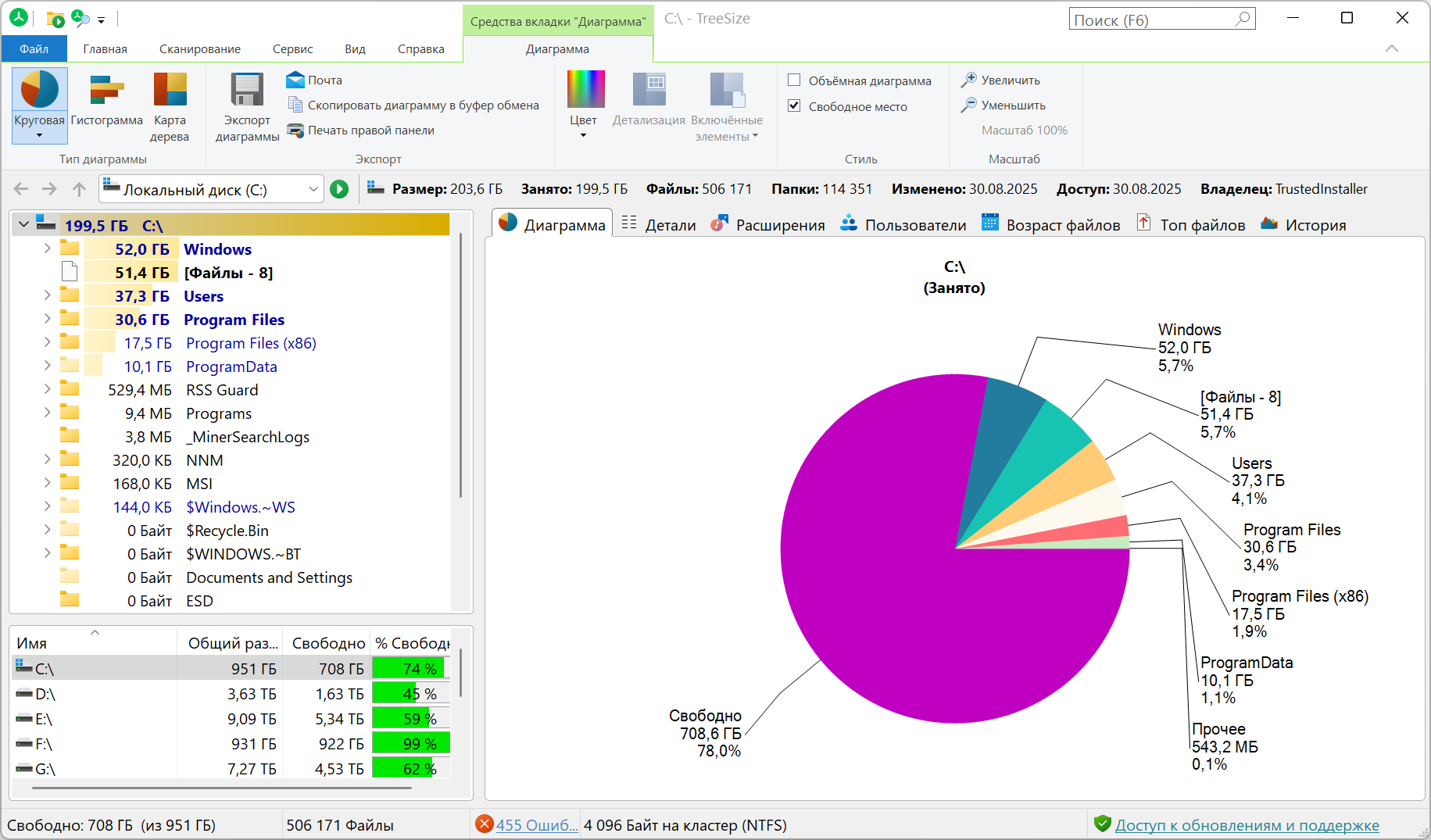The height and width of the screenshot is (840, 1431).
Task: Switch to the Детали tab
Action: point(659,224)
